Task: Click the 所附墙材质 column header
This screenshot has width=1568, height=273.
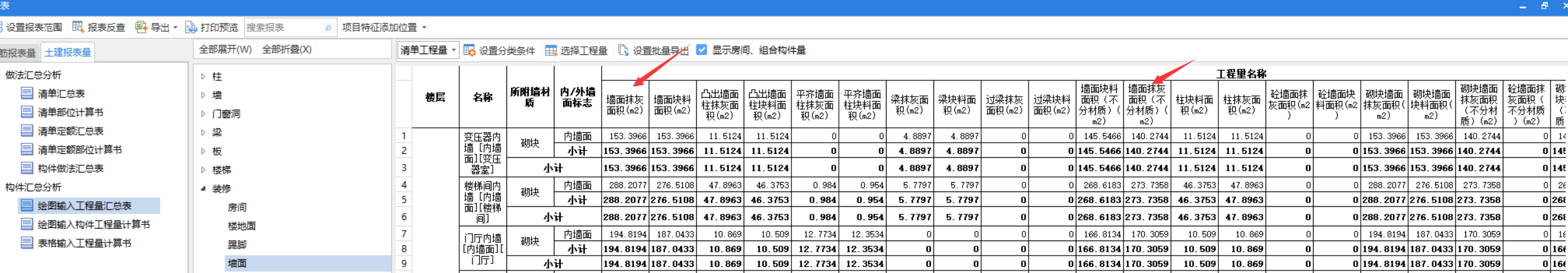Action: point(530,97)
